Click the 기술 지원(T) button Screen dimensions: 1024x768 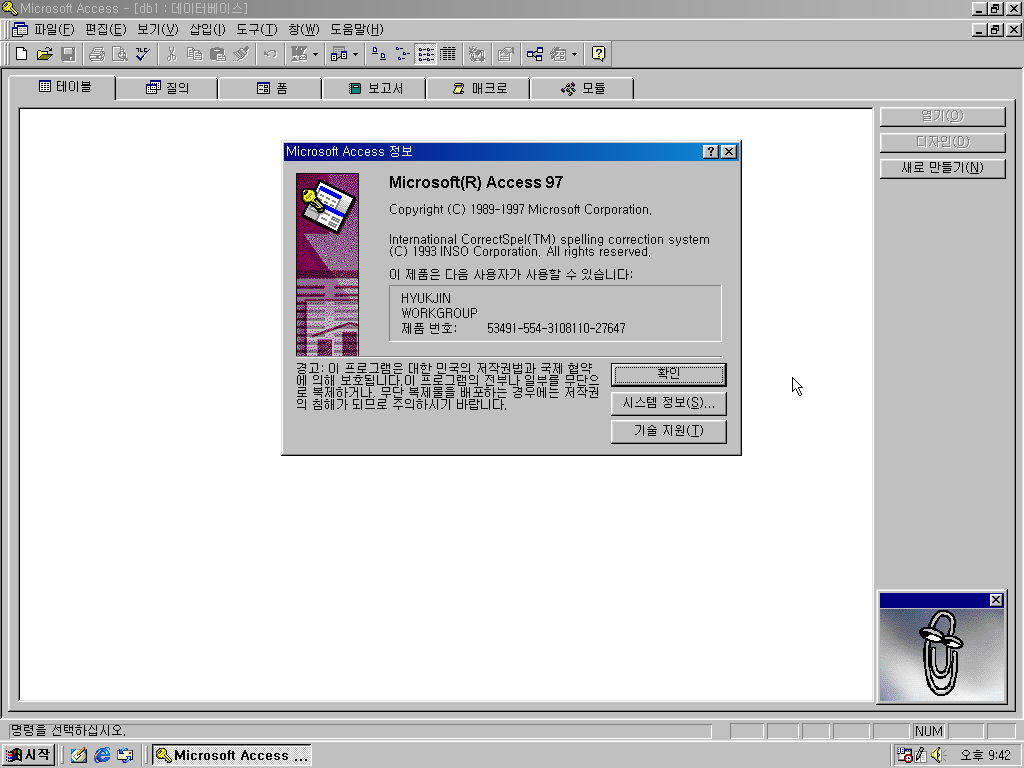[x=669, y=431]
